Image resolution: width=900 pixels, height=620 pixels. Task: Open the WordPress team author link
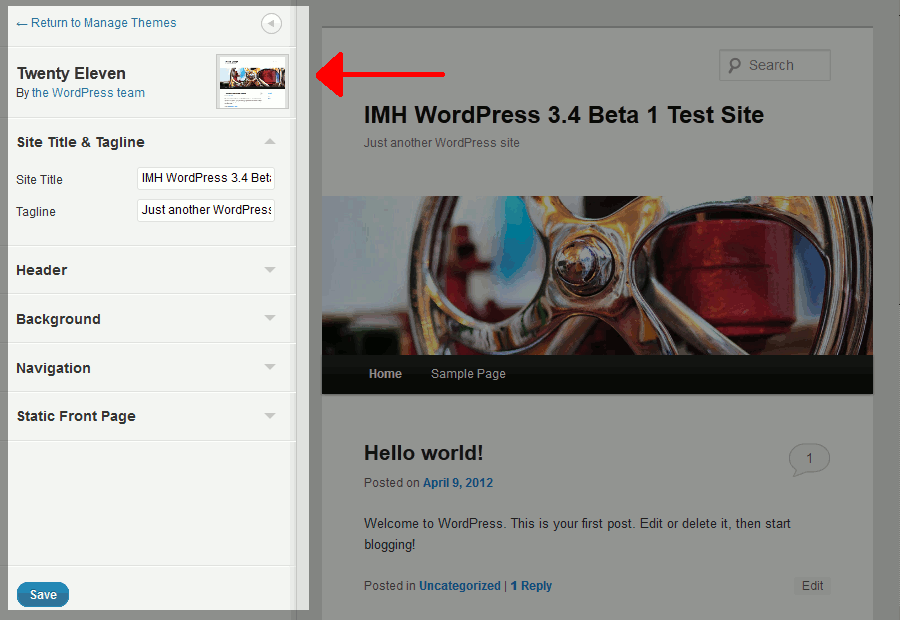click(88, 93)
